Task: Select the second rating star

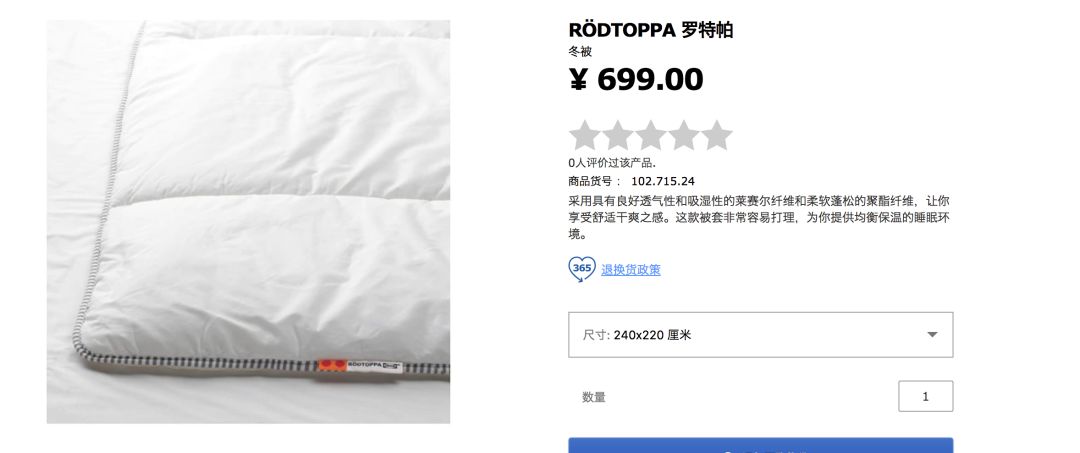Action: pos(617,135)
